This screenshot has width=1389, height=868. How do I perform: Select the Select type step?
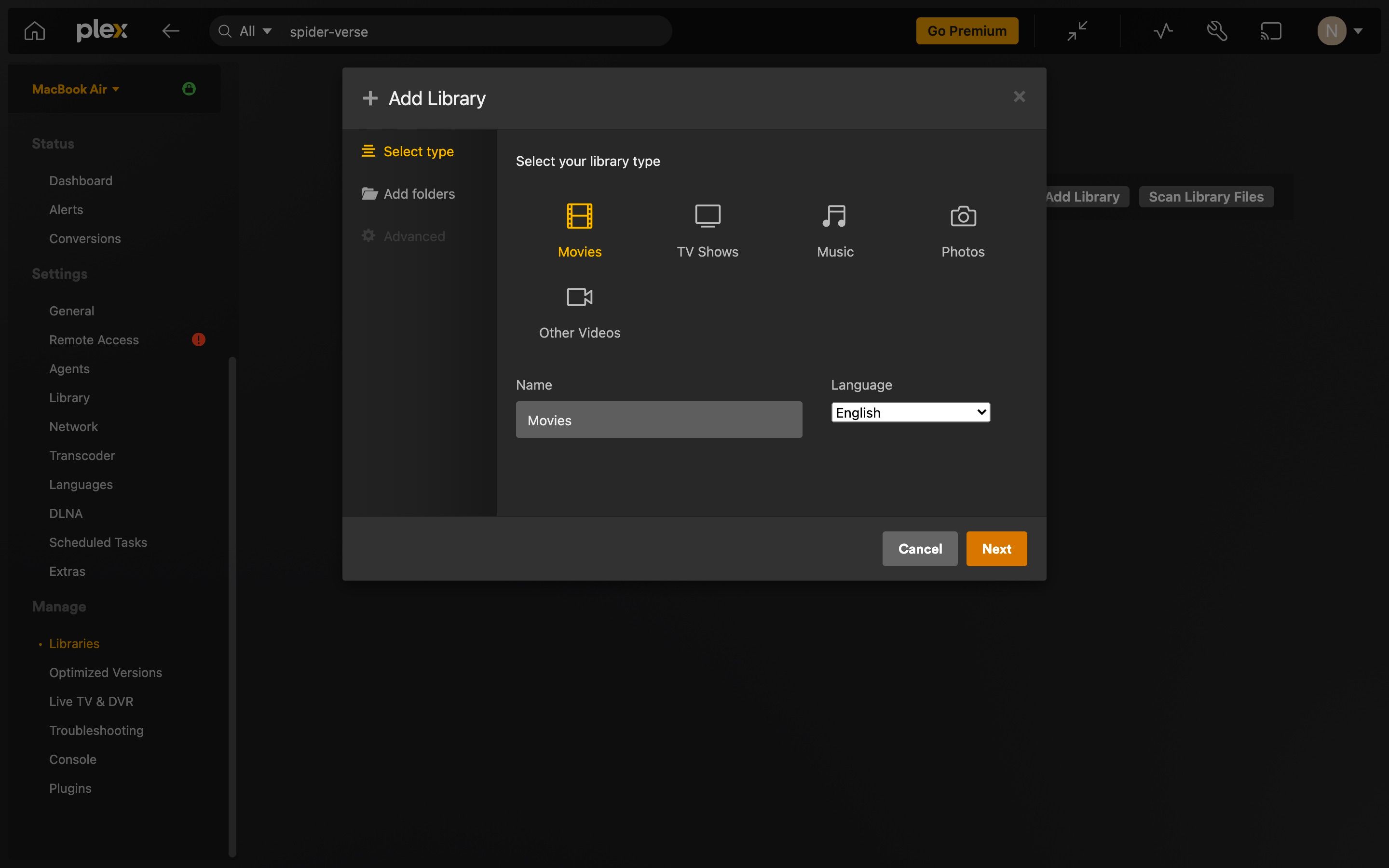pos(419,151)
